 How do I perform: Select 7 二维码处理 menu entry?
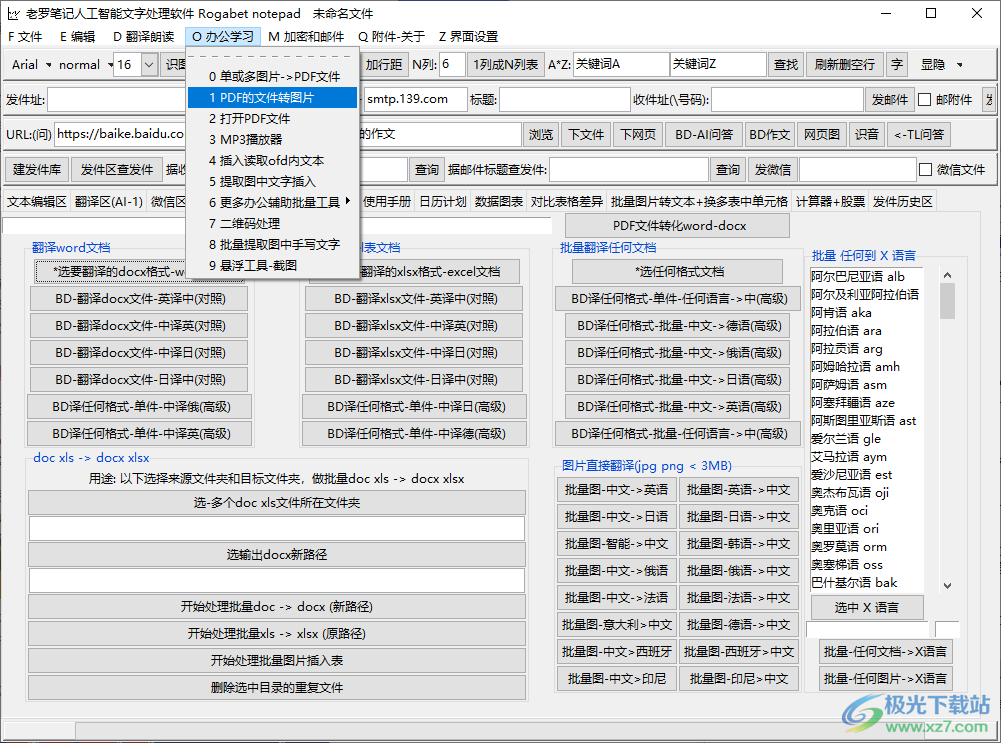tap(273, 224)
